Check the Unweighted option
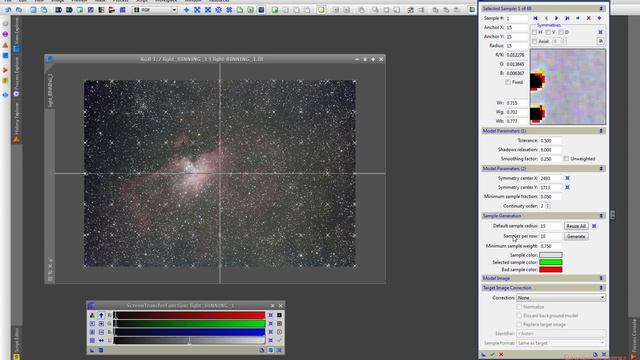This screenshot has height=360, width=640. [x=566, y=159]
